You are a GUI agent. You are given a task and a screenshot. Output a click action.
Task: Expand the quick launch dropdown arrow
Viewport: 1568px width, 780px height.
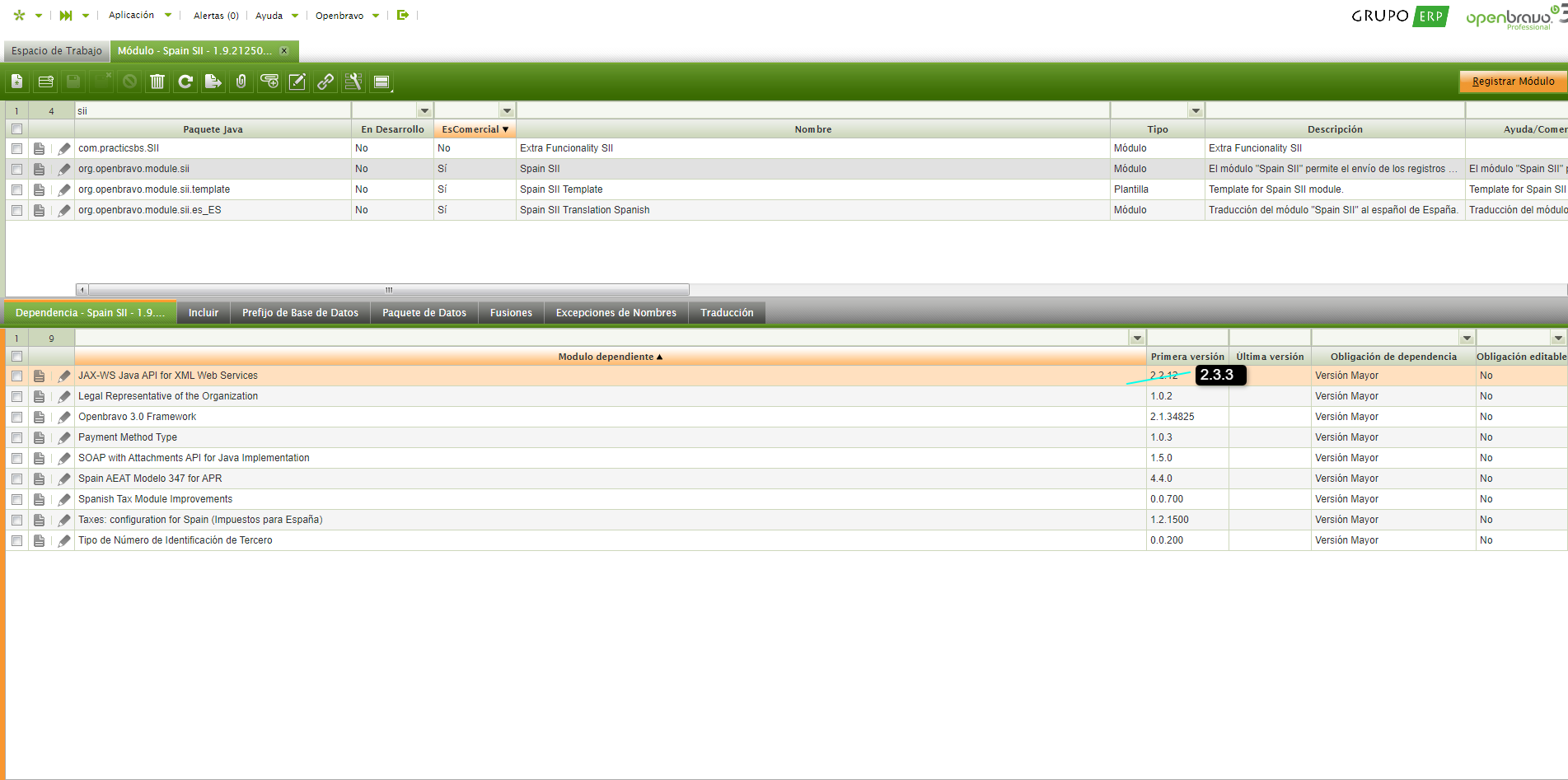(86, 16)
